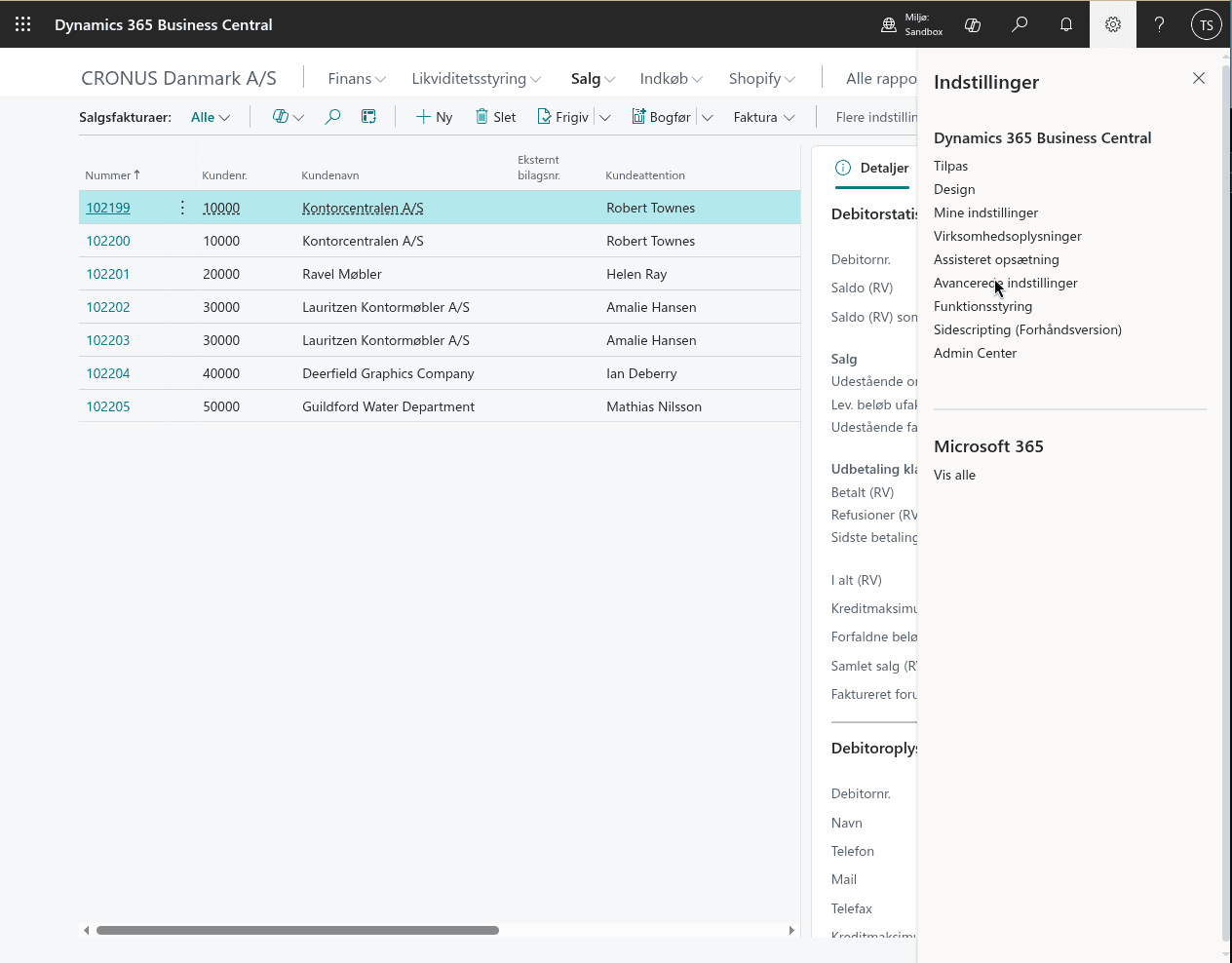Open the app launcher waffle icon
This screenshot has width=1232, height=963.
point(23,24)
